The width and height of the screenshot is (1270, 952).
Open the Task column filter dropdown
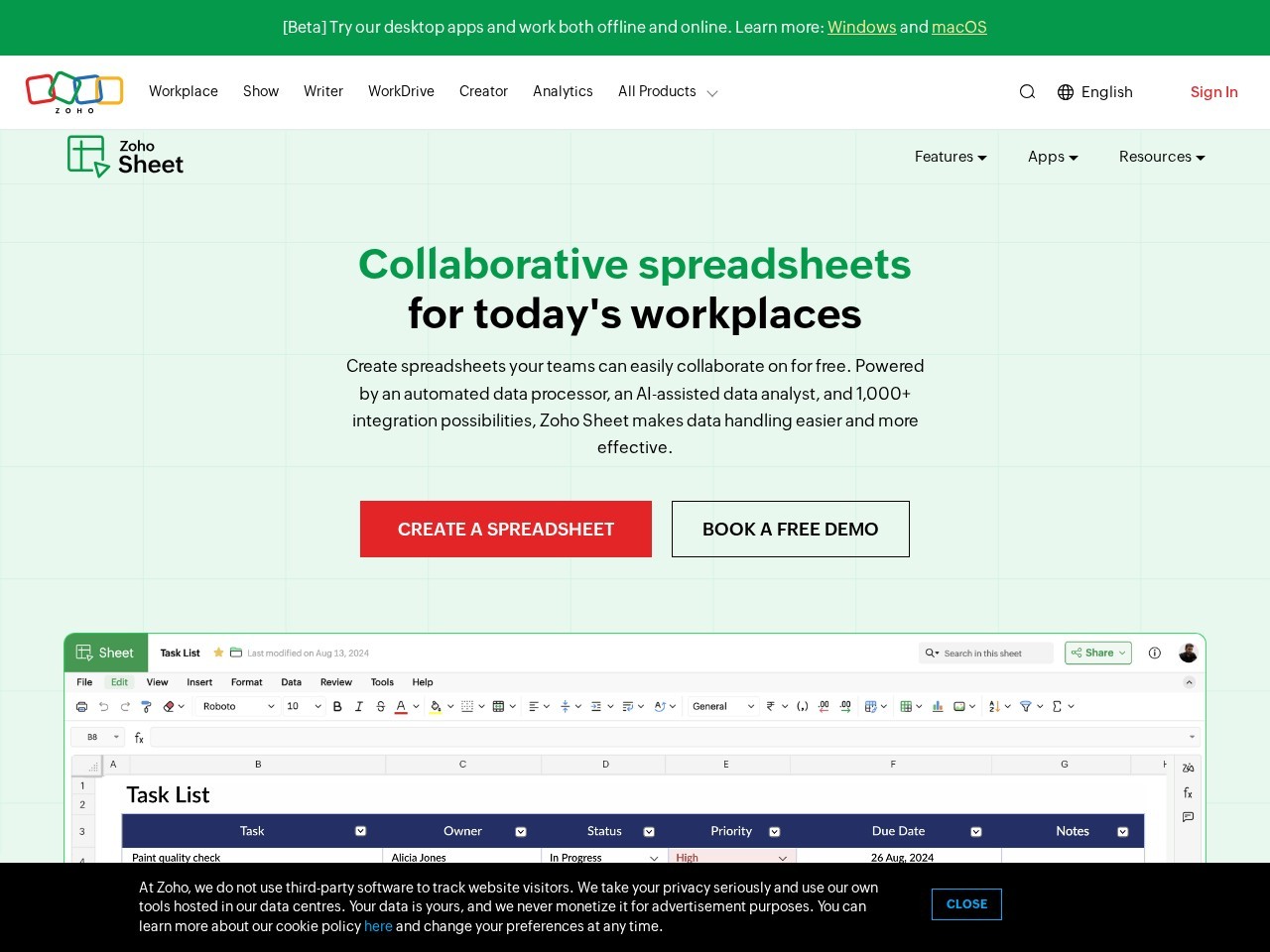coord(360,831)
